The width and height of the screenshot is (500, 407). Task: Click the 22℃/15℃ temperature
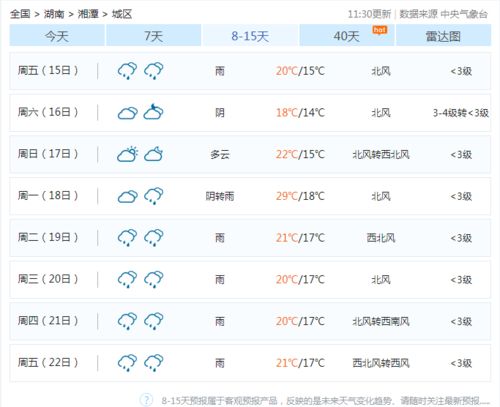(x=300, y=154)
